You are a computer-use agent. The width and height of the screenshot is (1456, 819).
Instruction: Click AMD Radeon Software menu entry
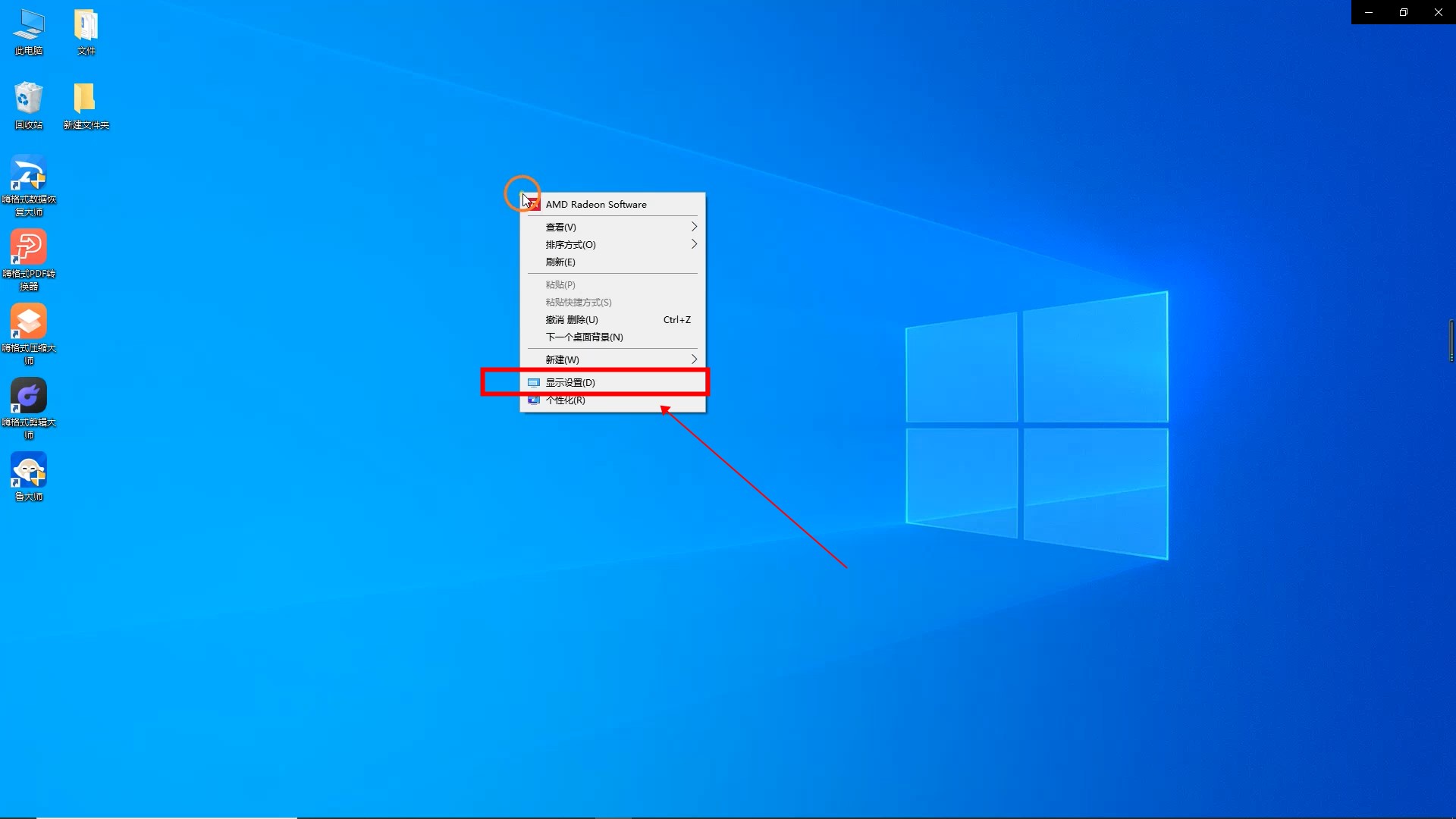[x=596, y=205]
